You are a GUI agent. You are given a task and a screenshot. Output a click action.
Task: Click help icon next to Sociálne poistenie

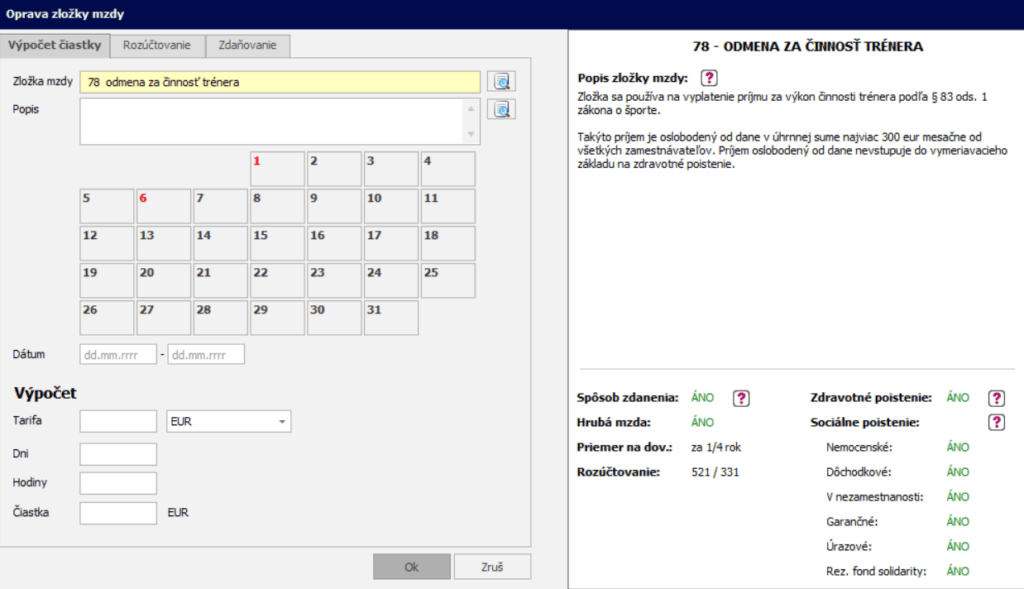[x=996, y=423]
